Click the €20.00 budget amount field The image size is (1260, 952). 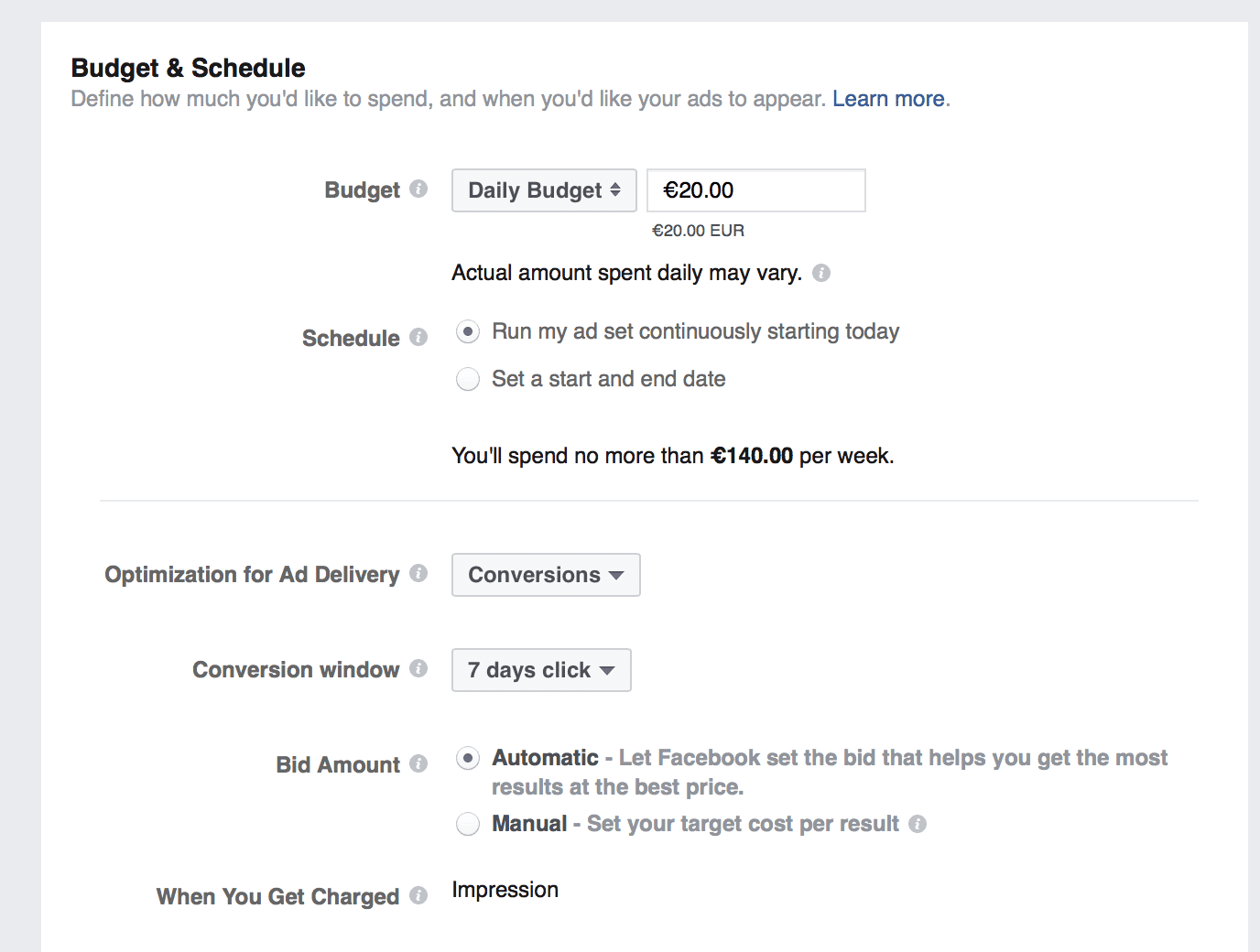[x=755, y=190]
